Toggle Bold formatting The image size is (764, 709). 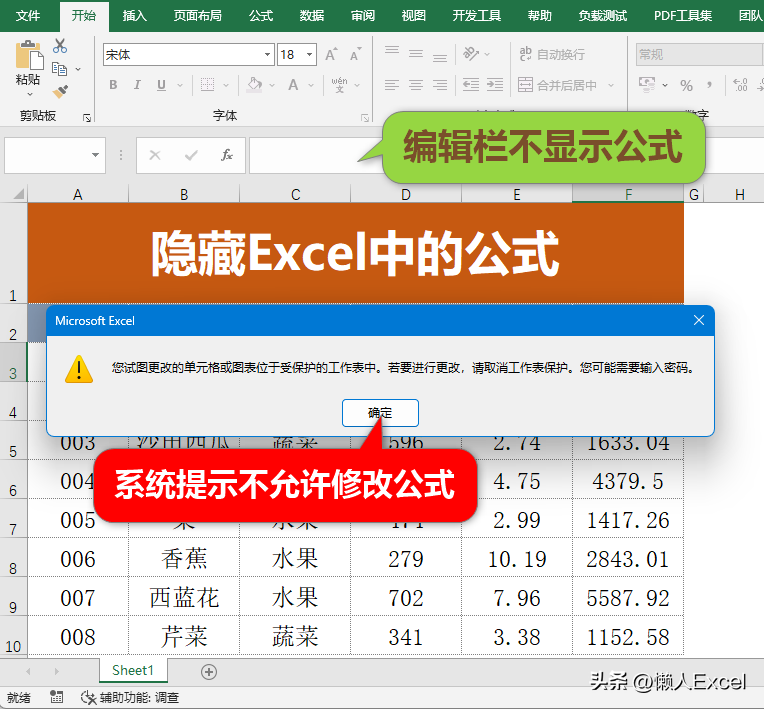pos(113,85)
